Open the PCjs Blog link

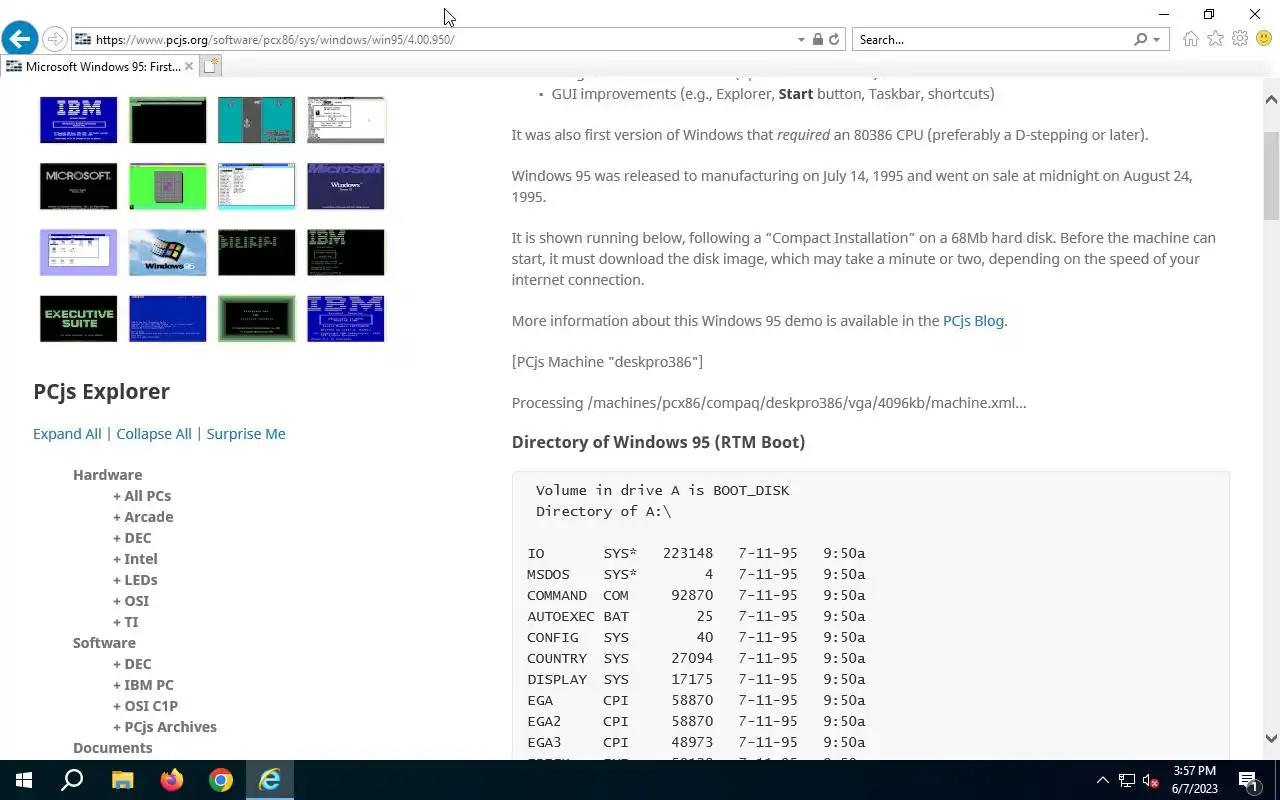973,321
